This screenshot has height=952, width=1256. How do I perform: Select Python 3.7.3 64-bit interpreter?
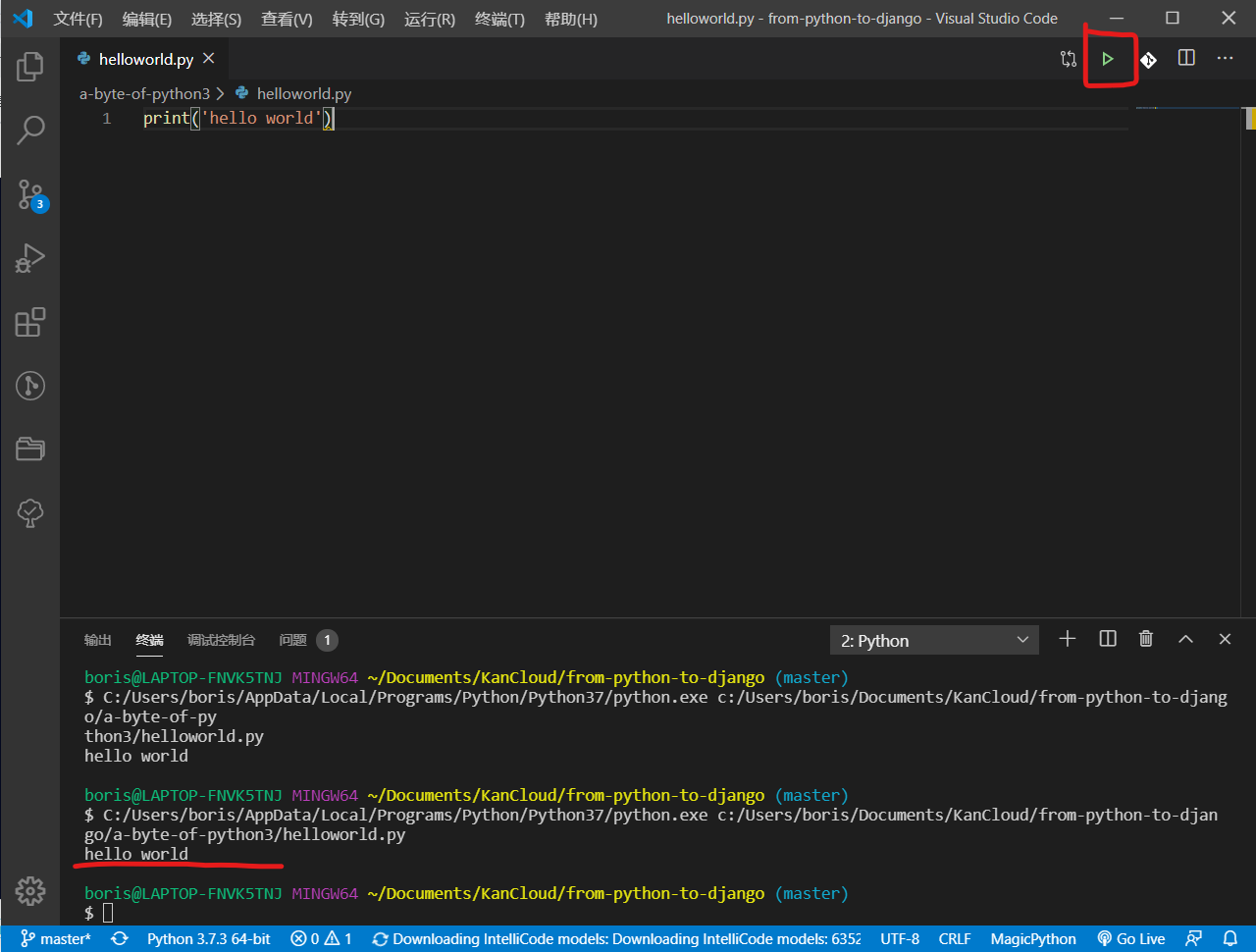[209, 939]
